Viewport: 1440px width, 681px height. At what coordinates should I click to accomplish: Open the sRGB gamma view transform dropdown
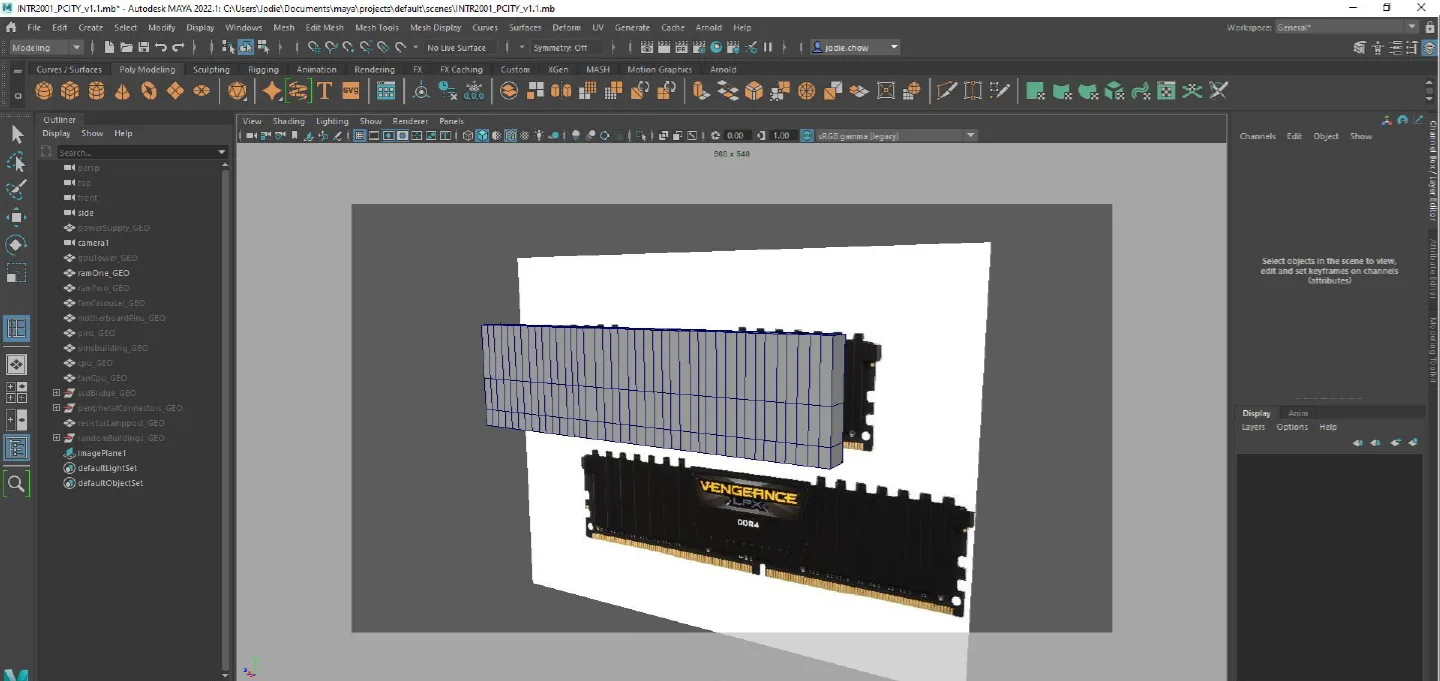tap(896, 135)
